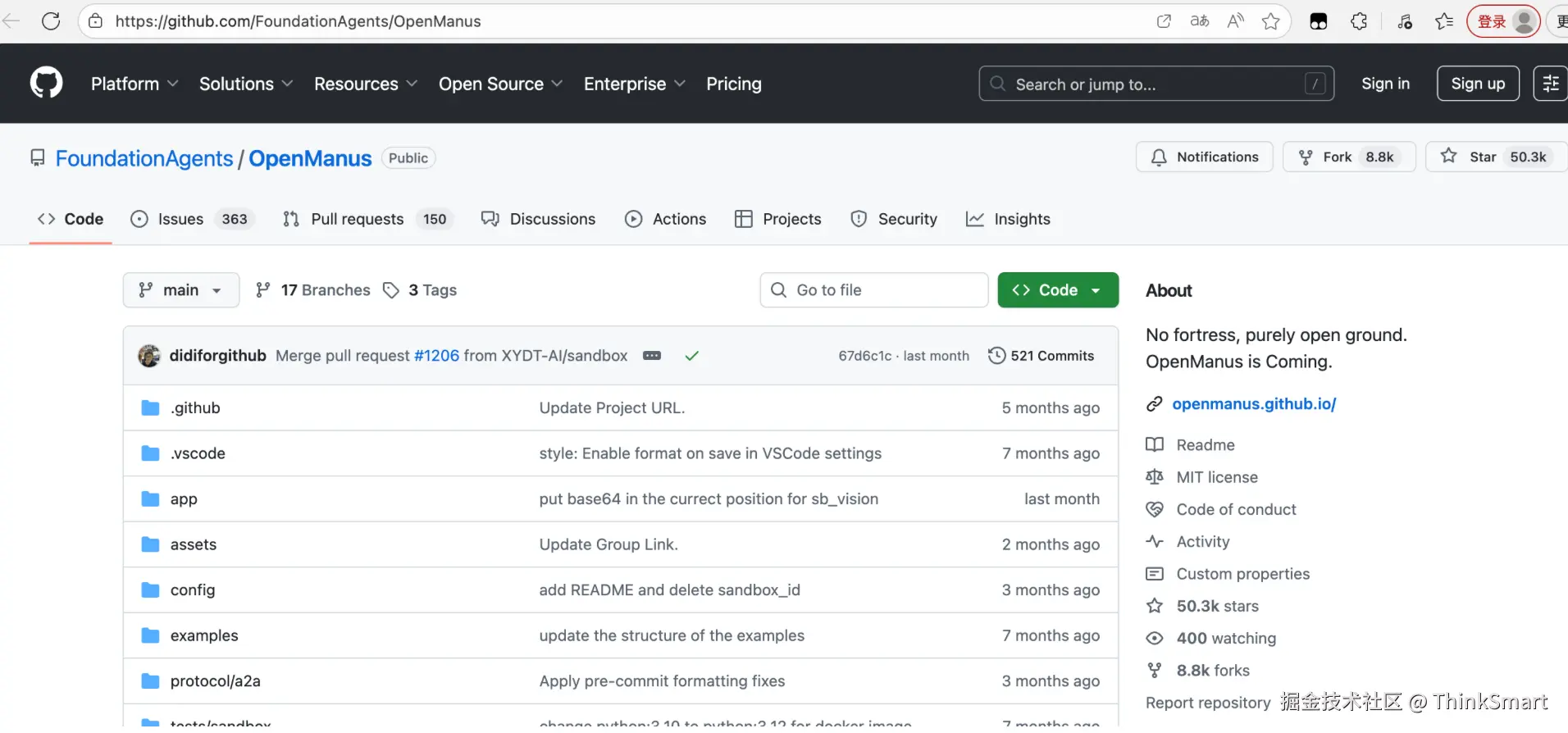1568x733 pixels.
Task: Toggle Notifications for this repository
Action: pyautogui.click(x=1204, y=157)
